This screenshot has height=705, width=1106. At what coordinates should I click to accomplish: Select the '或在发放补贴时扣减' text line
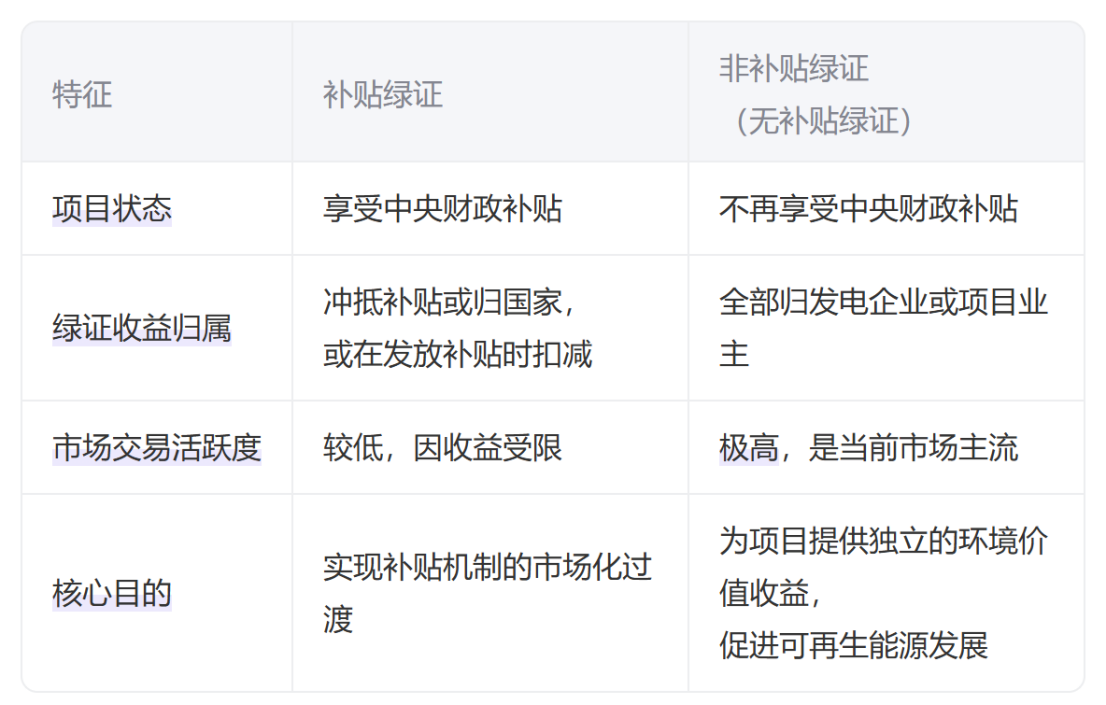point(457,355)
